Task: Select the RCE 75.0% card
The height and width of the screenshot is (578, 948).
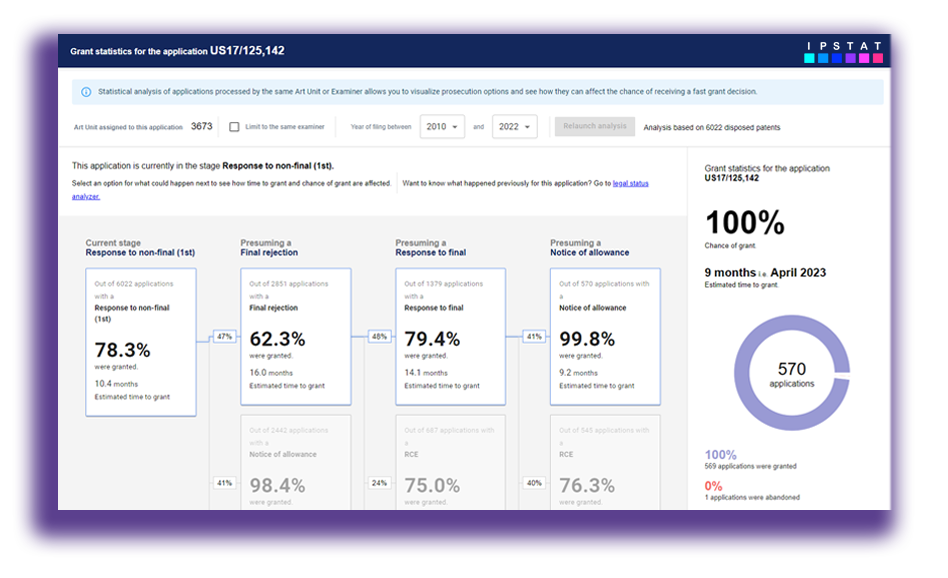Action: pyautogui.click(x=450, y=463)
